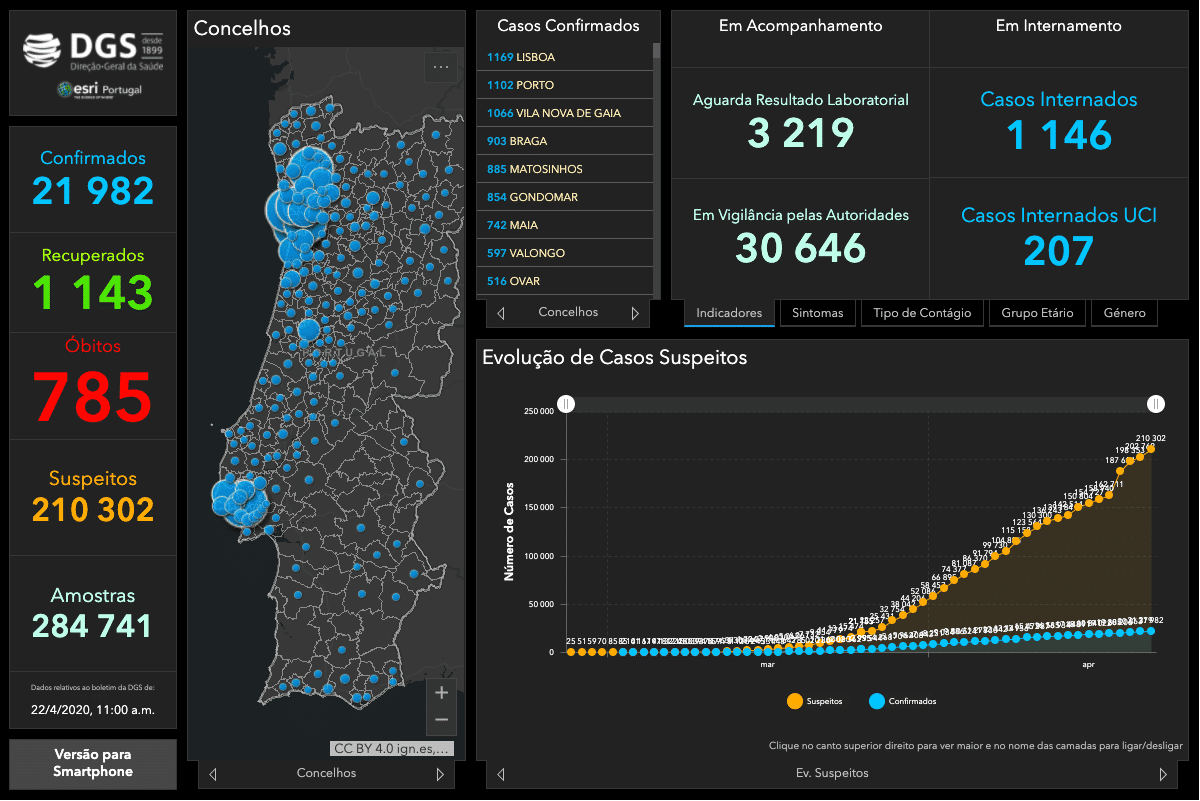Click right arrow below the Concelhos map

(439, 773)
